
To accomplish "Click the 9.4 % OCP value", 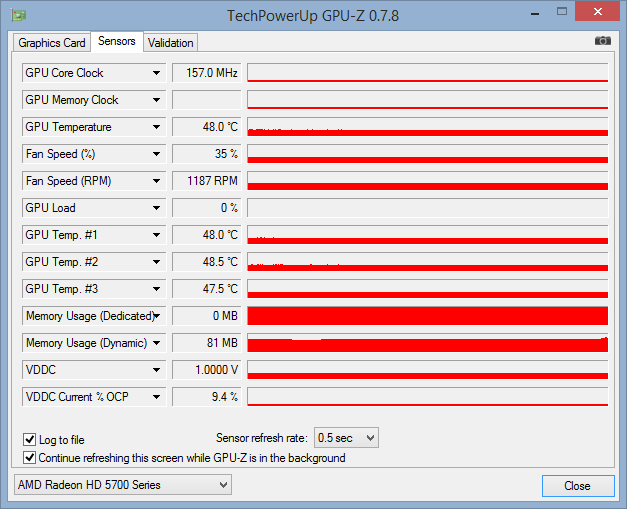I will [207, 397].
